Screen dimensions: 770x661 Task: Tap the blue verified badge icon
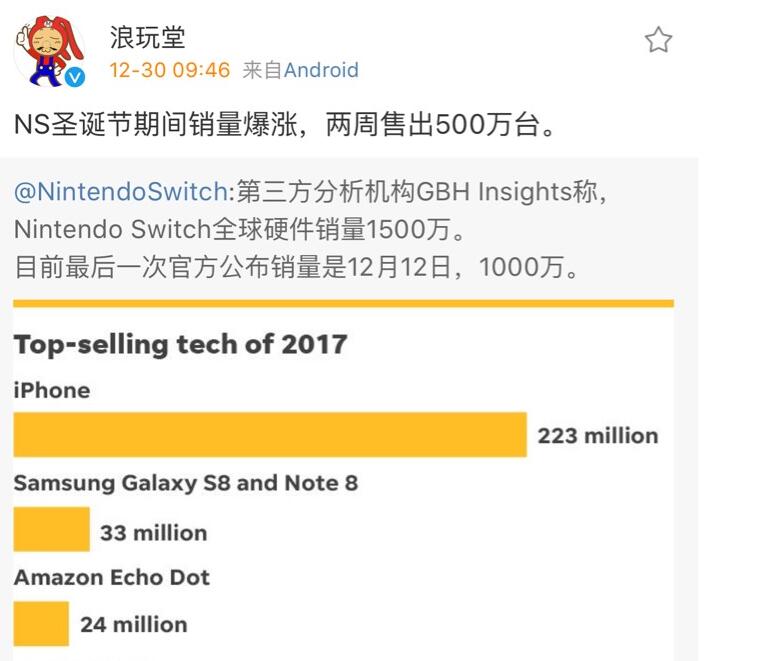click(x=75, y=77)
